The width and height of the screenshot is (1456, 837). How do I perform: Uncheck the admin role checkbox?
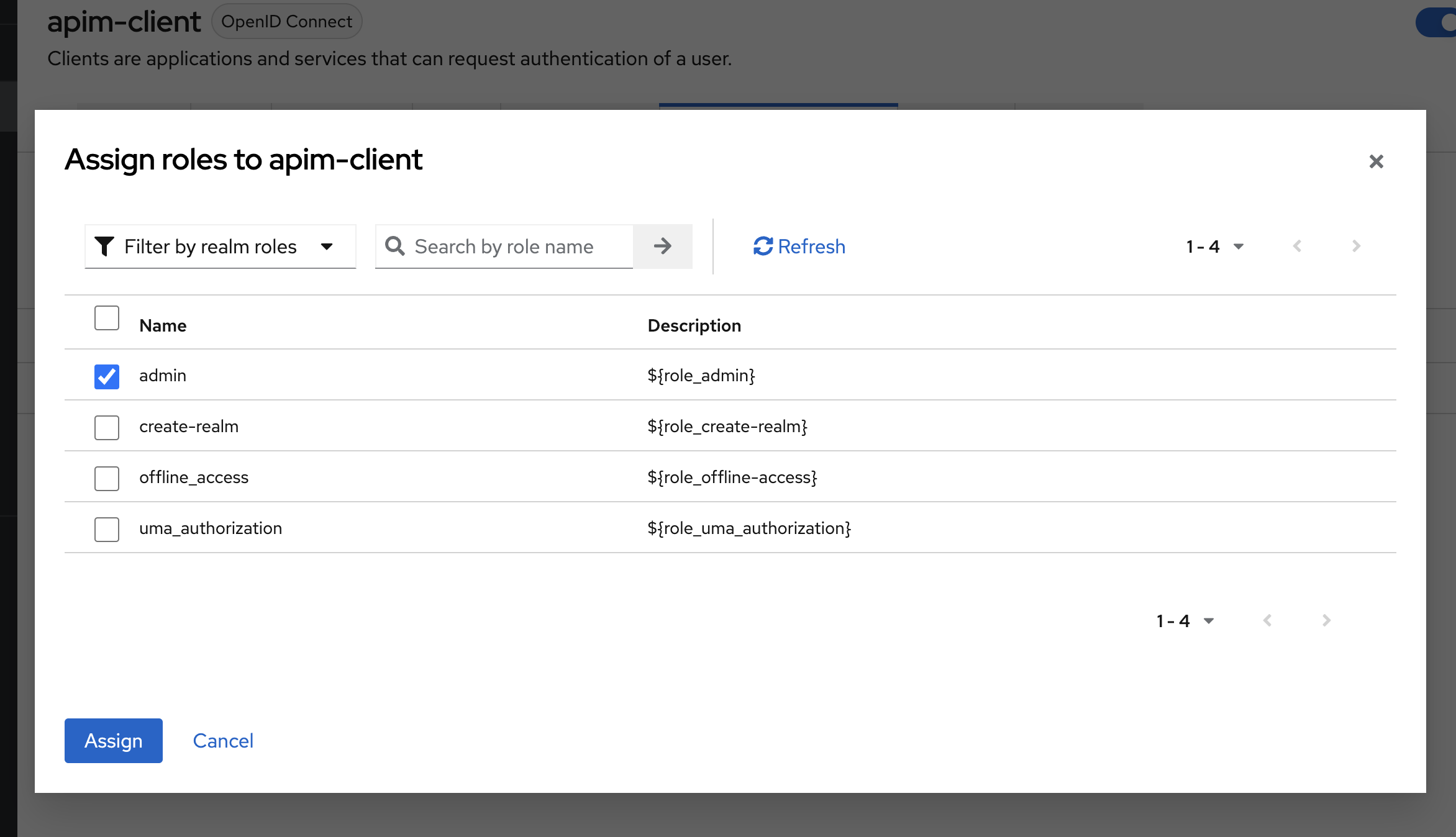107,376
